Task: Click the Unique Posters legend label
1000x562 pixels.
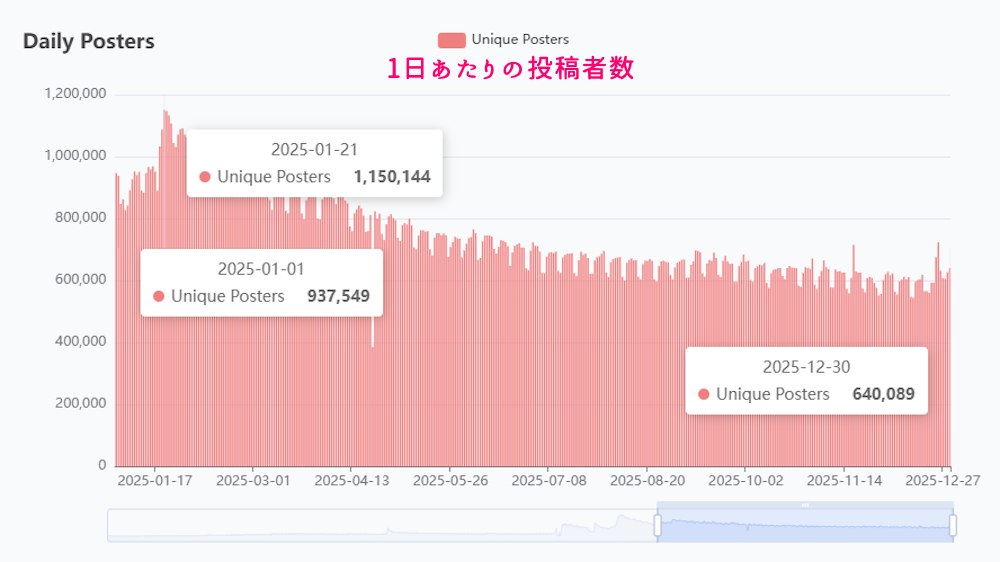Action: tap(520, 40)
